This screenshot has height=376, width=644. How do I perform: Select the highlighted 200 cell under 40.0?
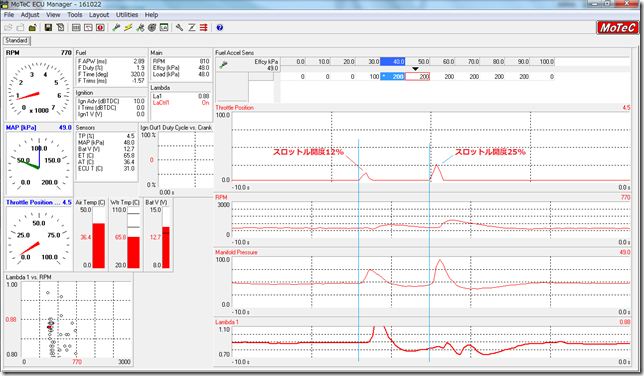[393, 76]
